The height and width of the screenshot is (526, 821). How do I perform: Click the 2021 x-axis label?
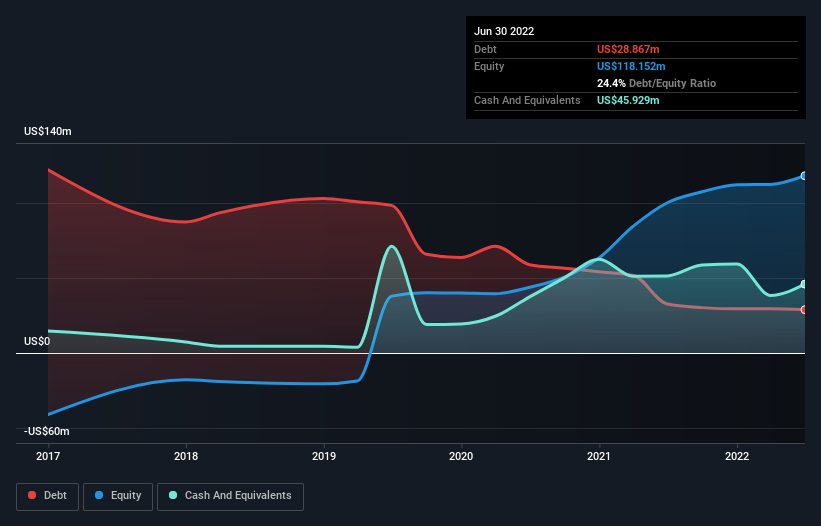[598, 456]
